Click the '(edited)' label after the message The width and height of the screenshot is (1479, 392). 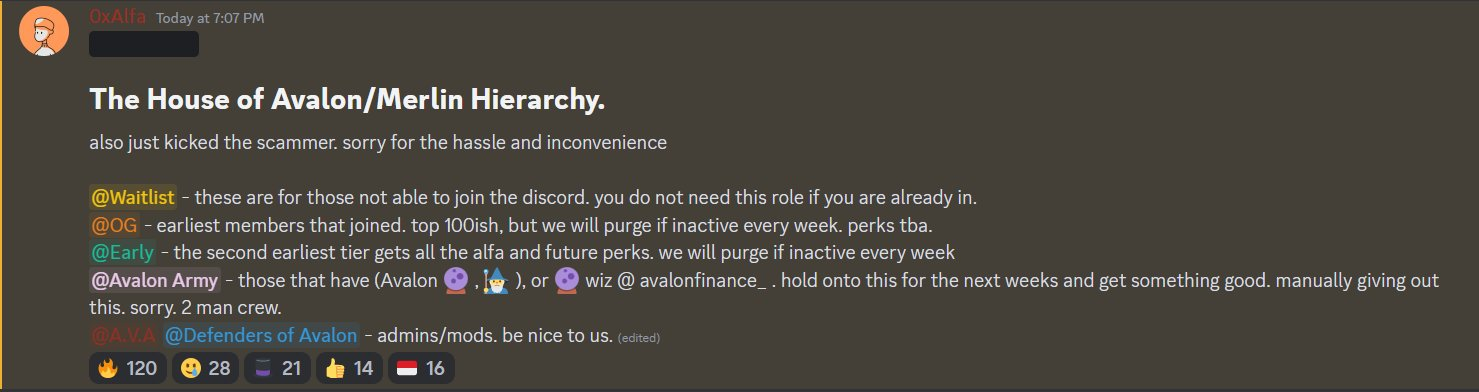click(639, 337)
